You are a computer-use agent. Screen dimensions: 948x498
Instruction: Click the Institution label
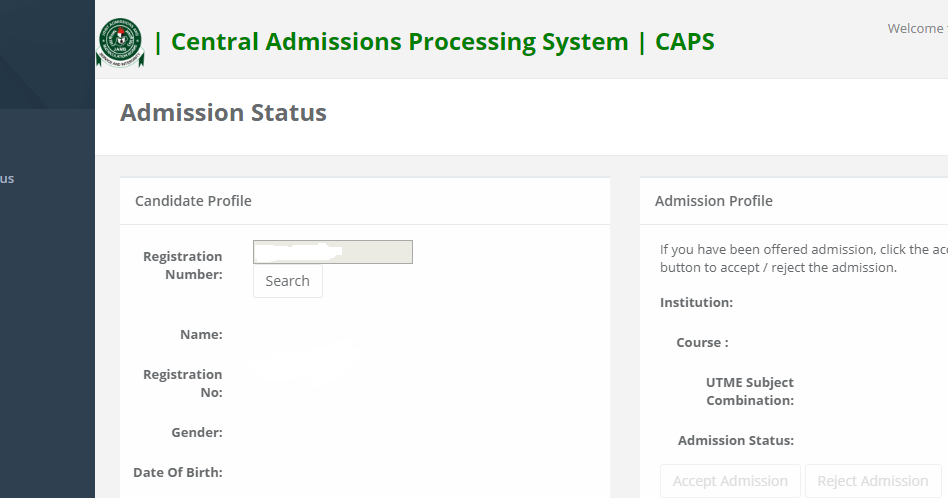coord(696,302)
